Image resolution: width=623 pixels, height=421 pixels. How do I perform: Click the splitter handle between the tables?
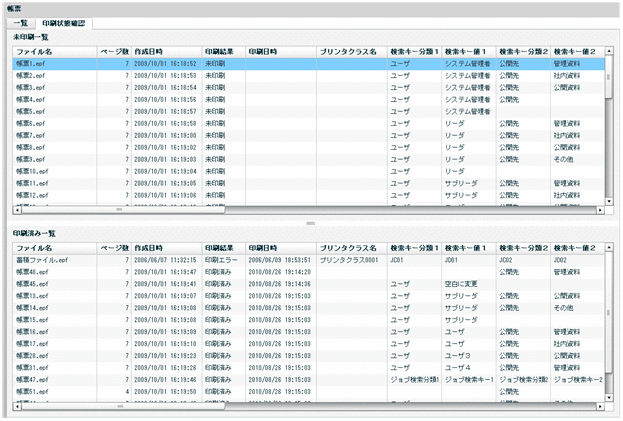[310, 222]
